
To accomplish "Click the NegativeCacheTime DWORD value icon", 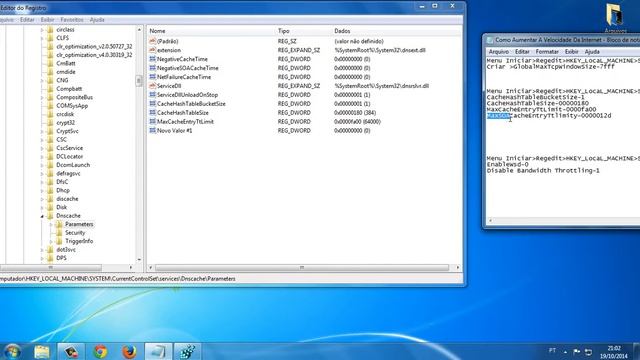I will [x=153, y=59].
